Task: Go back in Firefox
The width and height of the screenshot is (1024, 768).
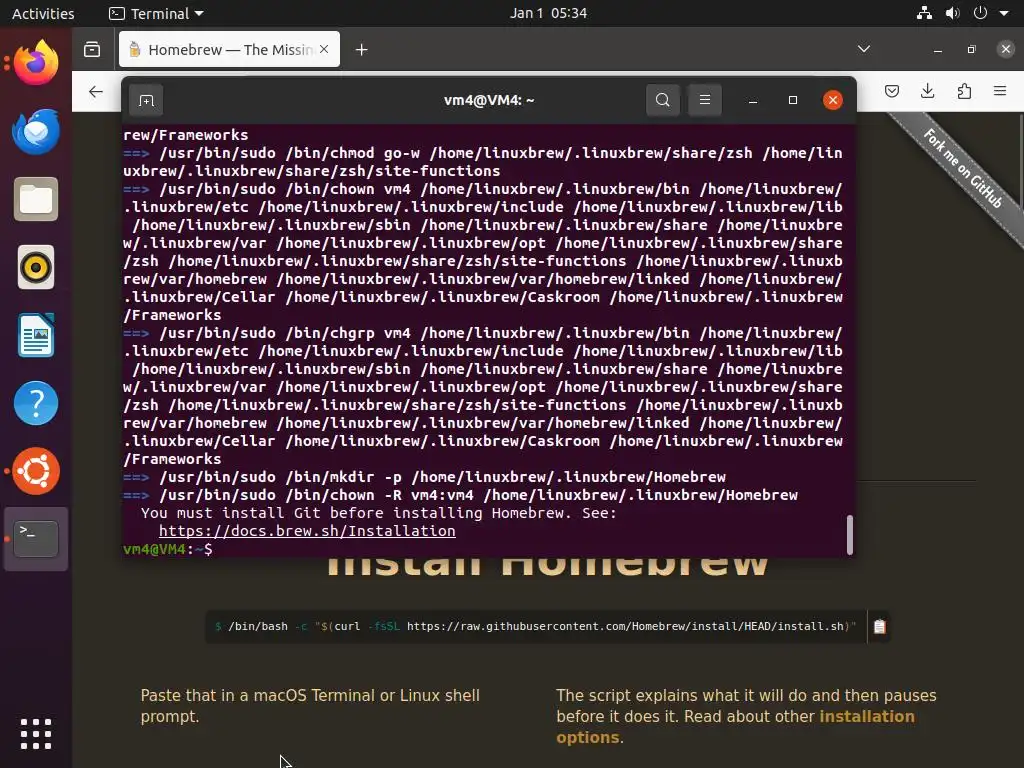Action: click(x=96, y=91)
